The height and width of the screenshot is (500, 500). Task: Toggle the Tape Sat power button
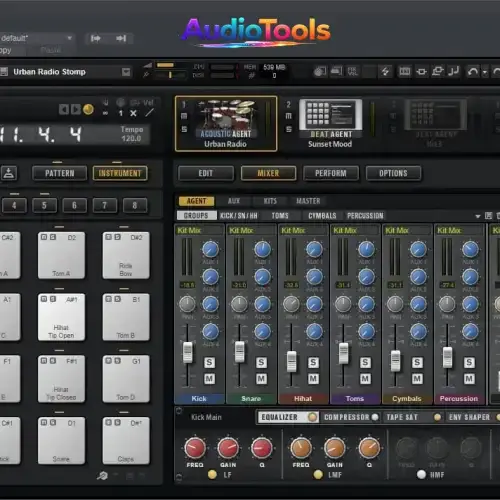pos(437,417)
